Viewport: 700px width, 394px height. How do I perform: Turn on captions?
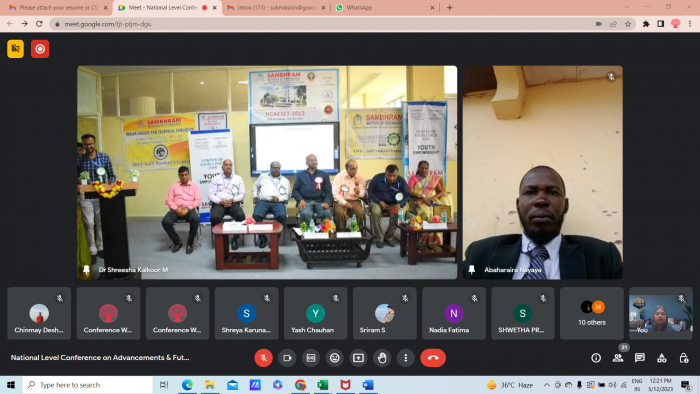[x=311, y=358]
